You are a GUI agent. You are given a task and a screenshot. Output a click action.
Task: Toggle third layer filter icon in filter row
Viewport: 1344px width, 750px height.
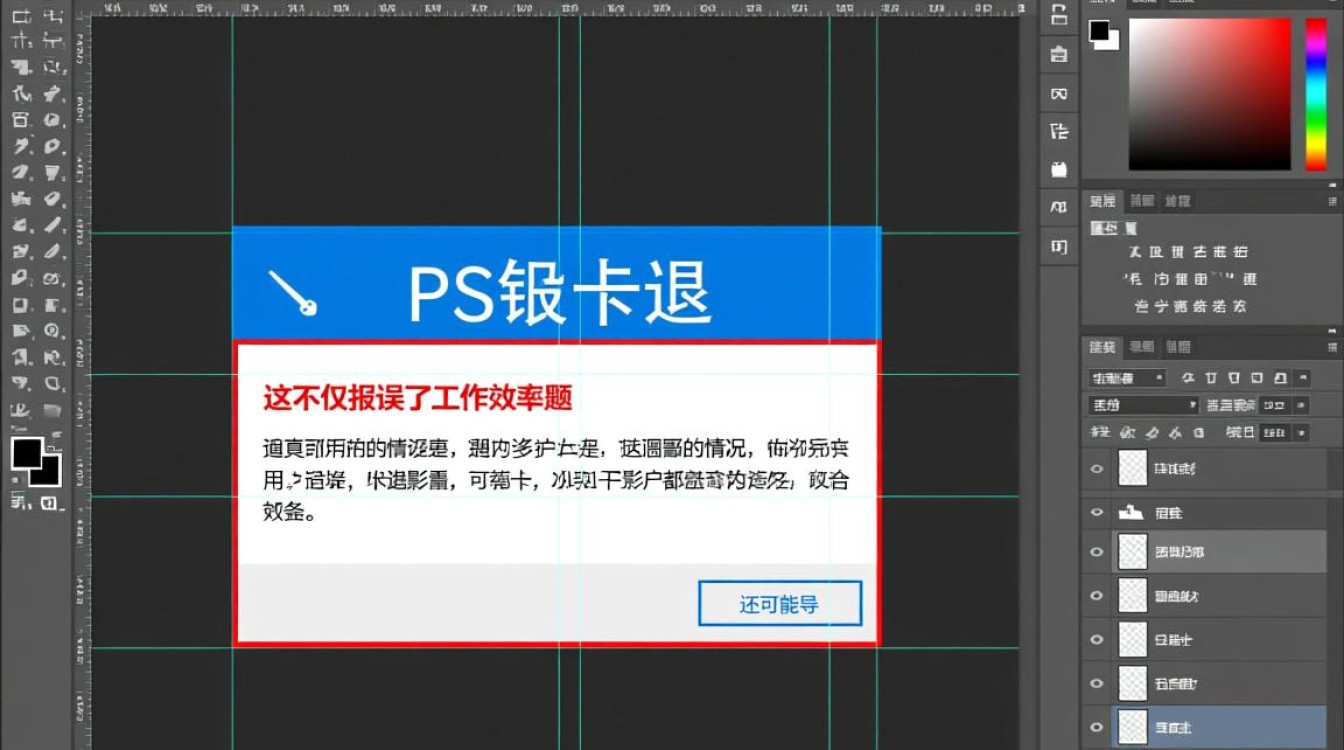click(x=1234, y=378)
